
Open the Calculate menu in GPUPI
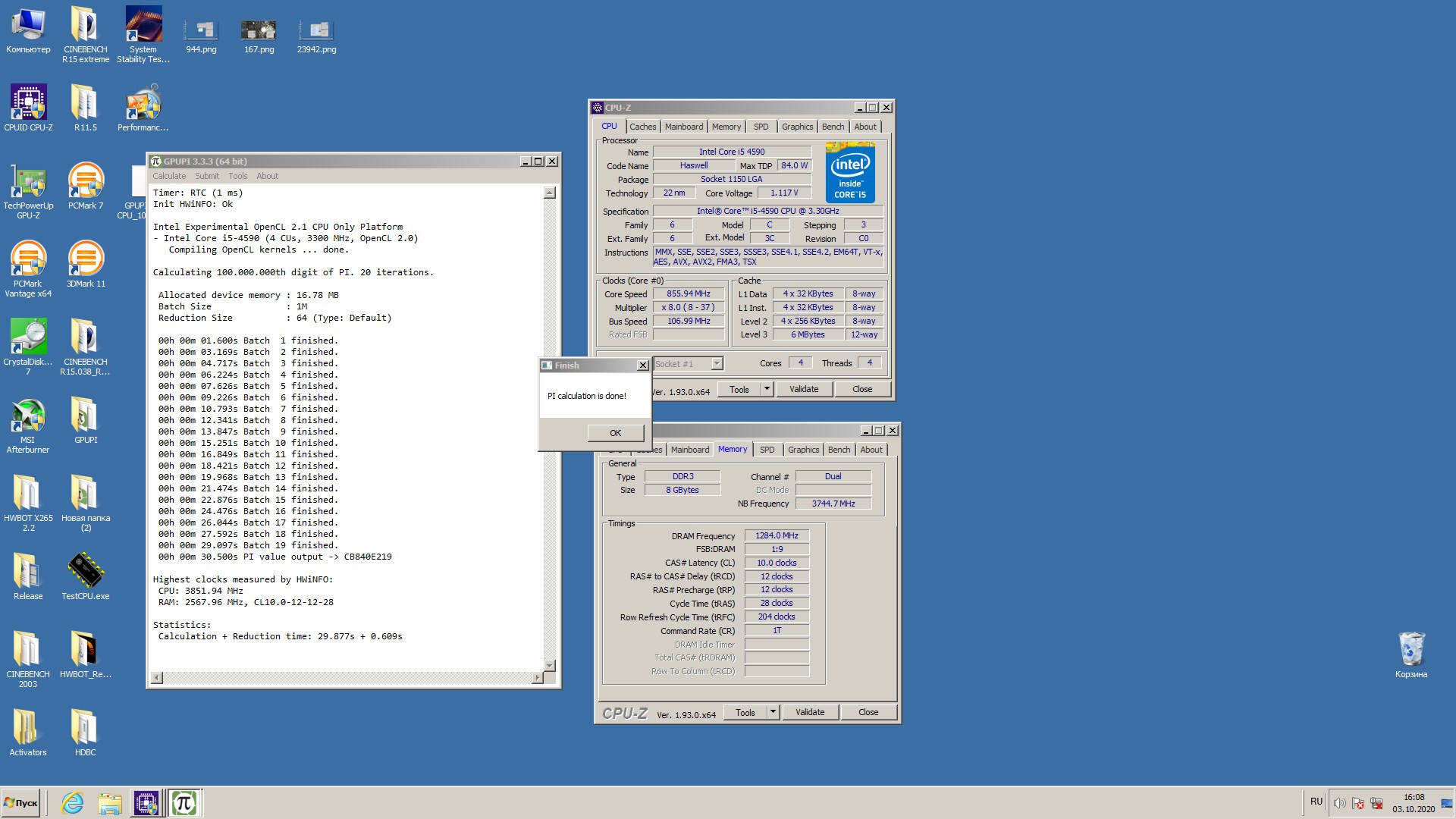(x=169, y=176)
